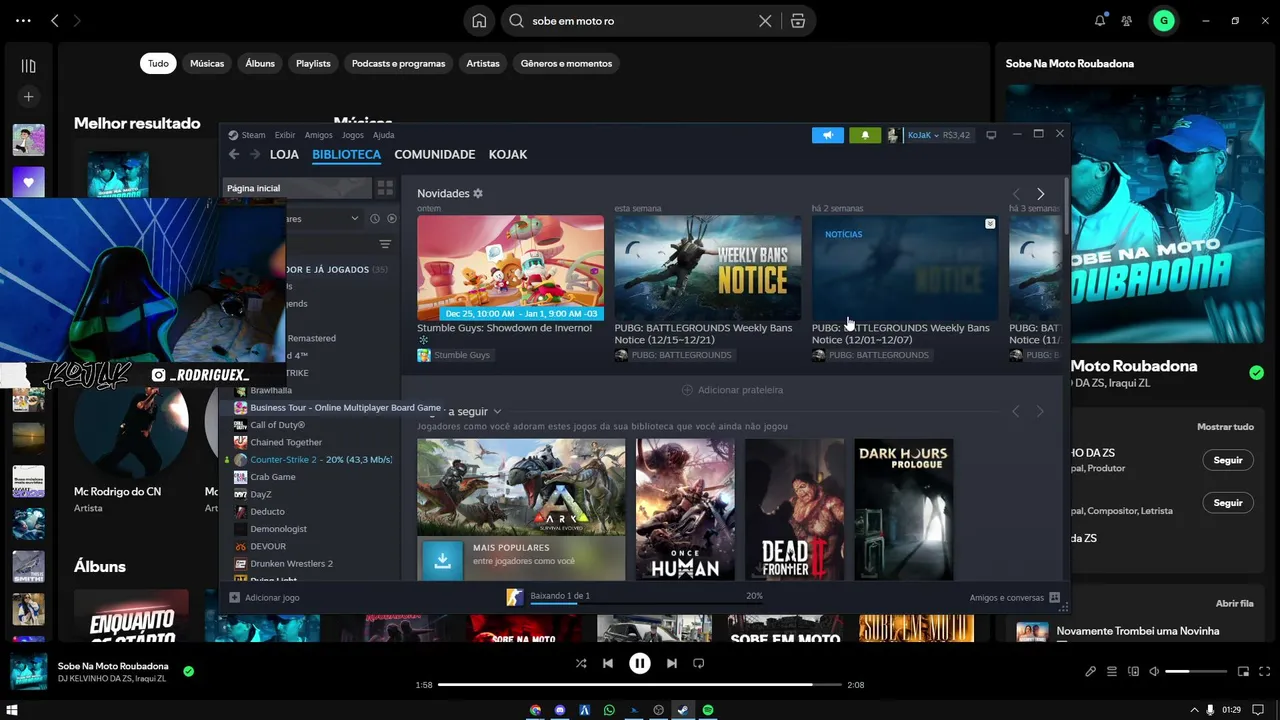Open Jogos menu in Steam
This screenshot has height=720, width=1280.
[x=353, y=135]
